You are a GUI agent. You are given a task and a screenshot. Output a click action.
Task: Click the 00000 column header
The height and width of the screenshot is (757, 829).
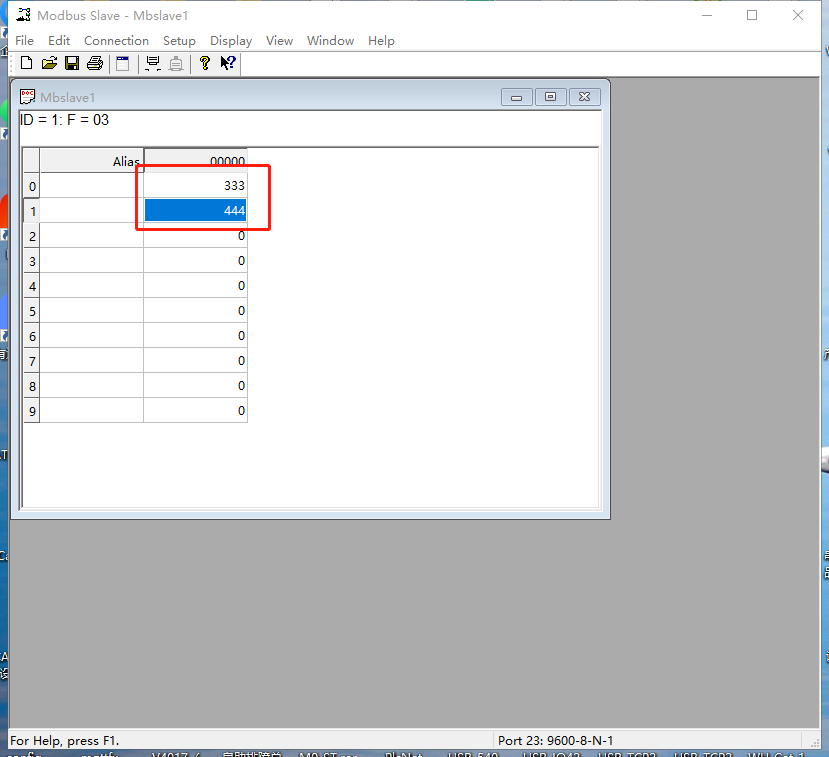pyautogui.click(x=196, y=161)
